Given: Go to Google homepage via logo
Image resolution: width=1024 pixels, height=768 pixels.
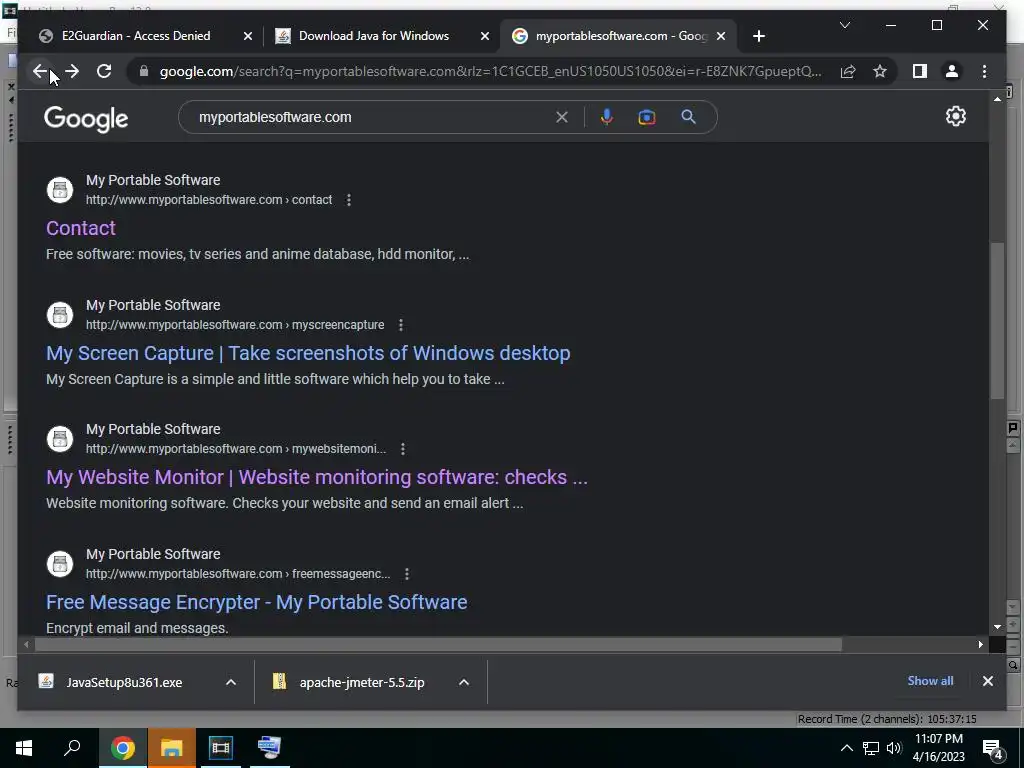Looking at the screenshot, I should point(86,119).
